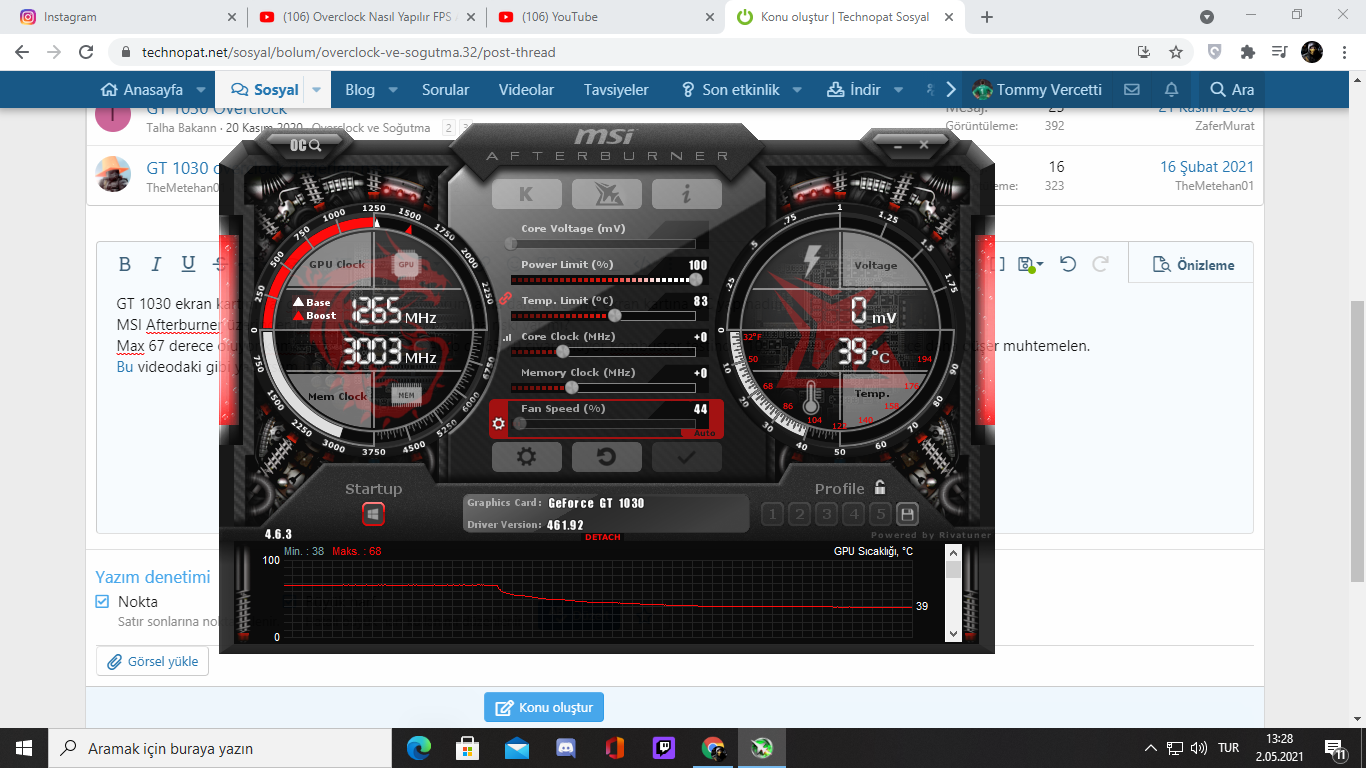Click Detach to undock the monitoring graph
1366x768 pixels.
[602, 537]
